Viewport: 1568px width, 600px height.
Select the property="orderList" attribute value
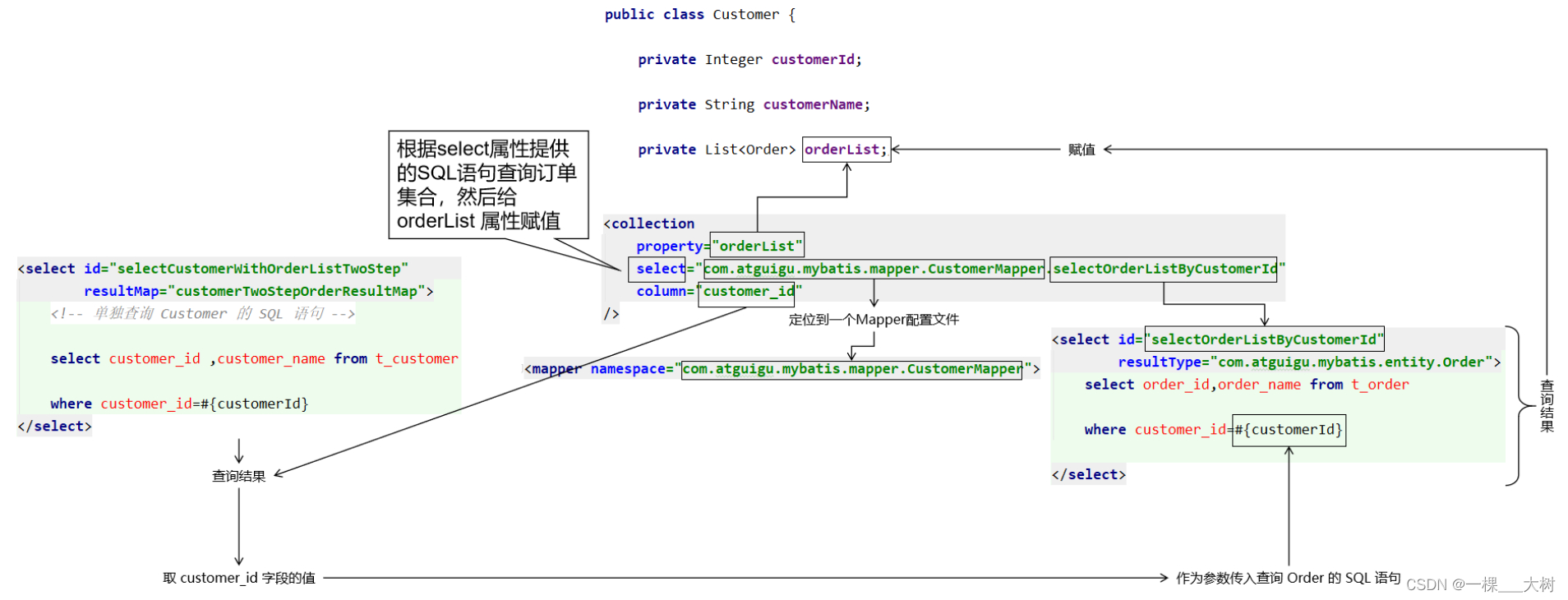tap(757, 246)
